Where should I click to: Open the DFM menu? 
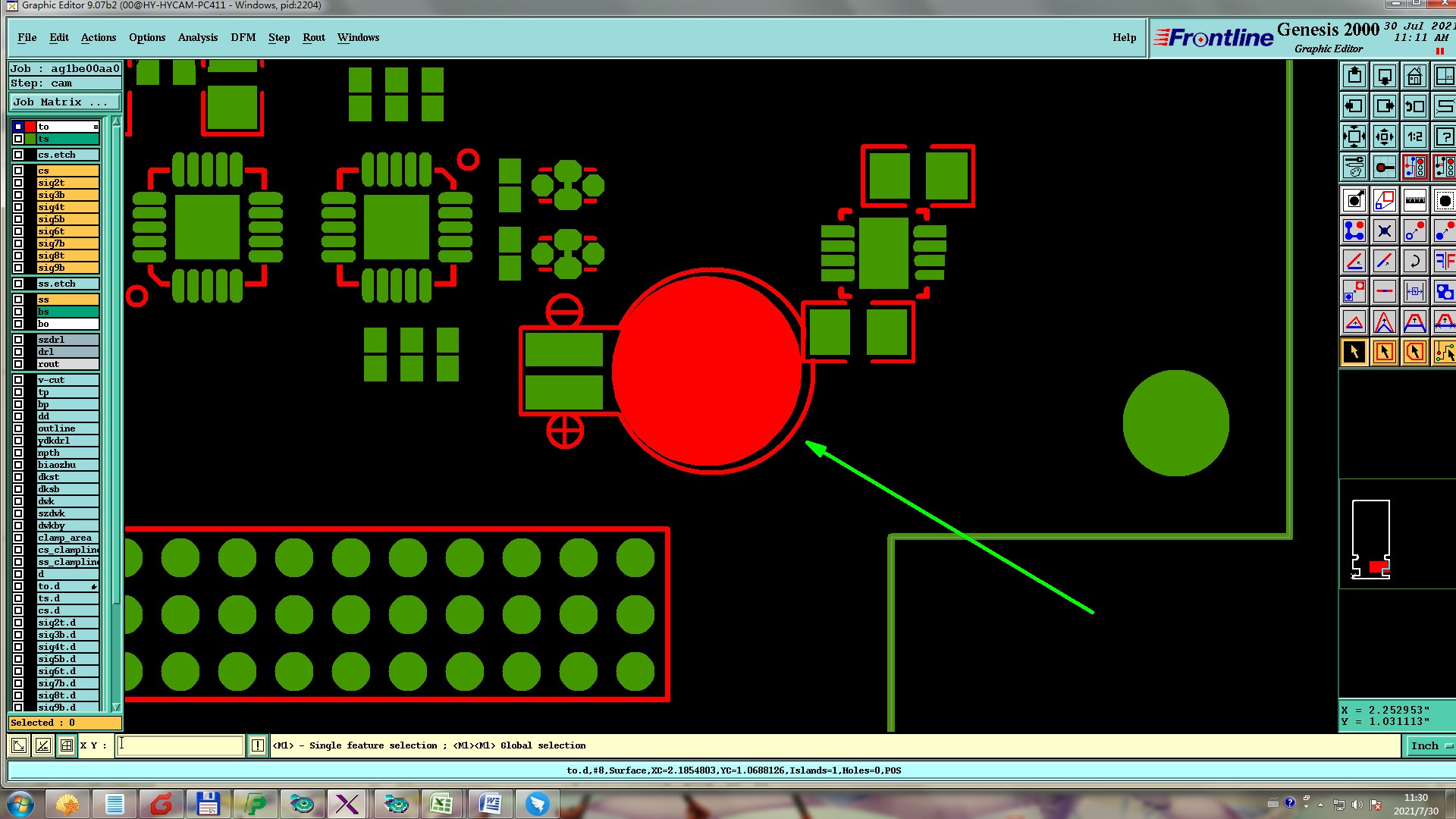click(243, 37)
